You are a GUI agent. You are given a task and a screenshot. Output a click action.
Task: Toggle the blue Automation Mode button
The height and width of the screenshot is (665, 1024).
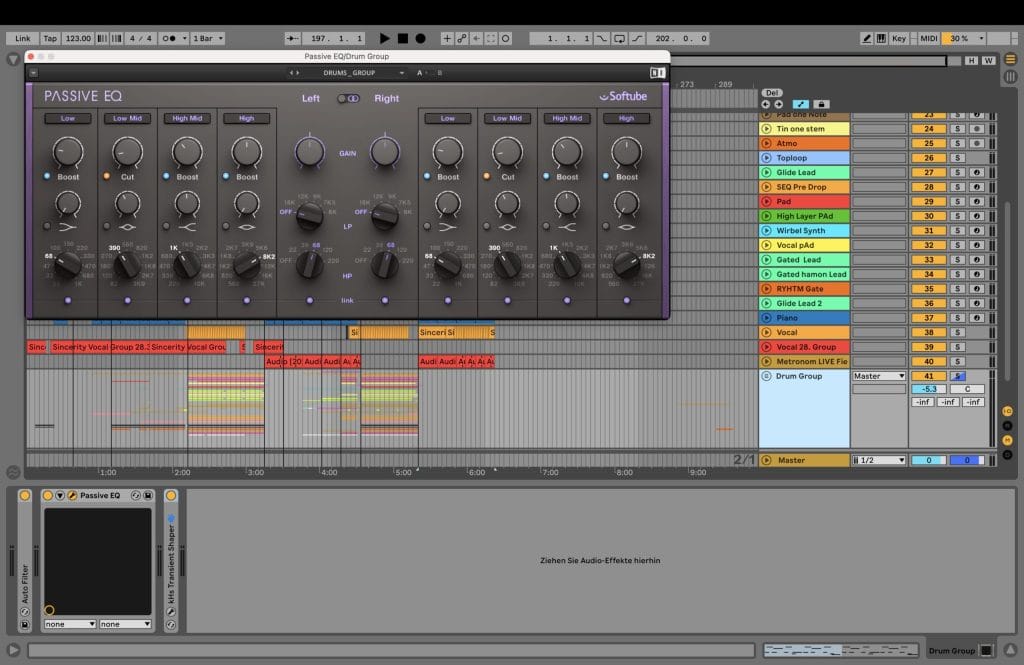coord(801,104)
